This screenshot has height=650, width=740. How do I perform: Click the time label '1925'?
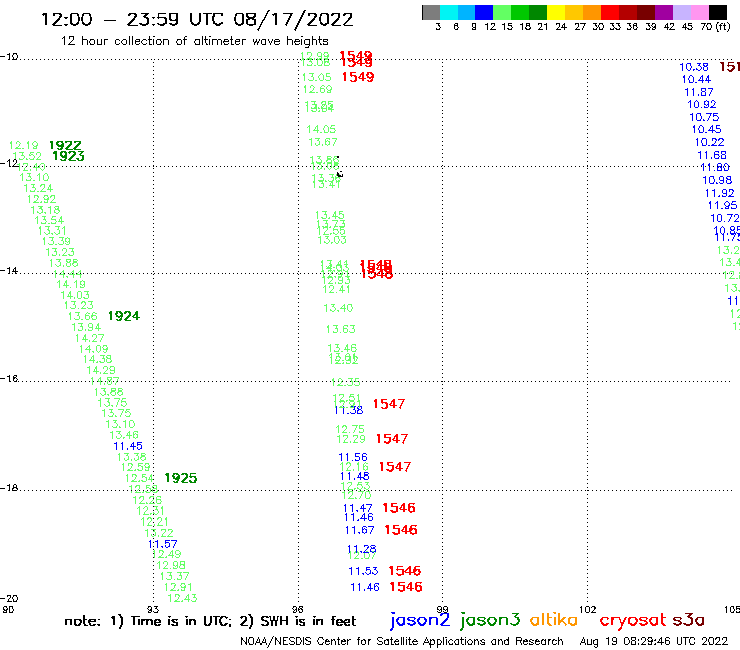point(181,478)
